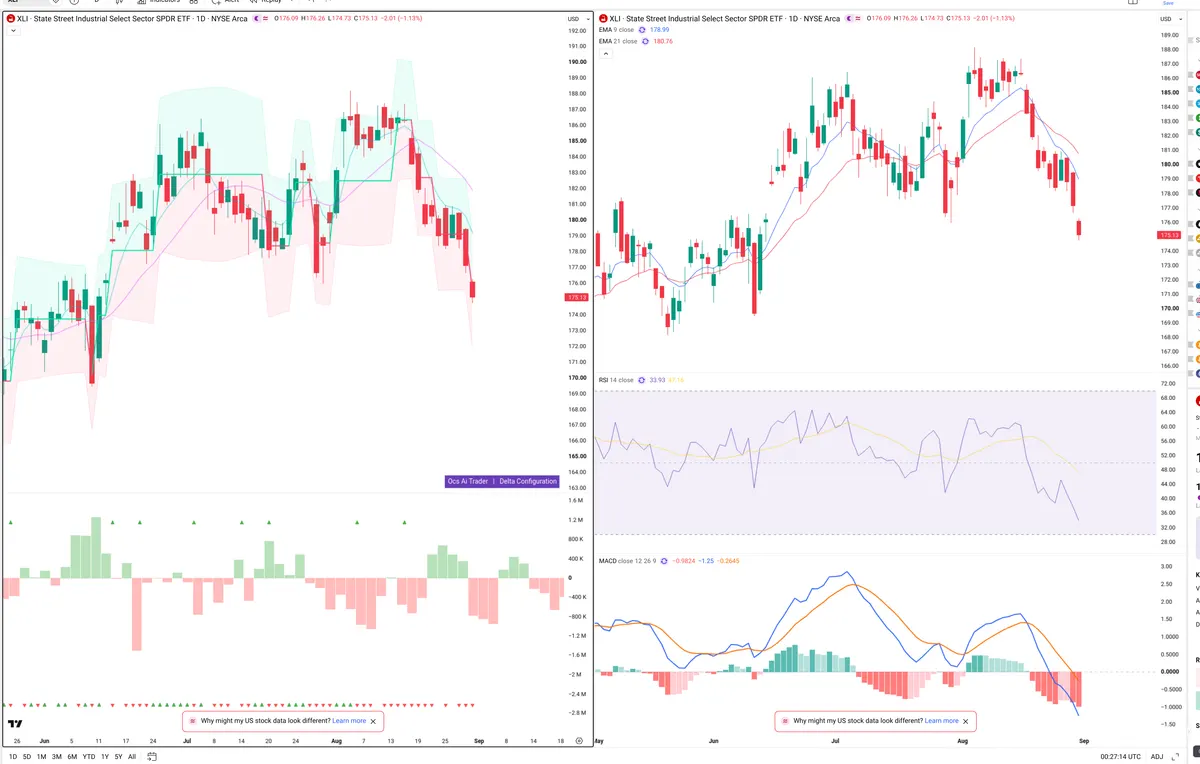Click the EMA 21 value 180.76
This screenshot has height=764, width=1200.
662,42
